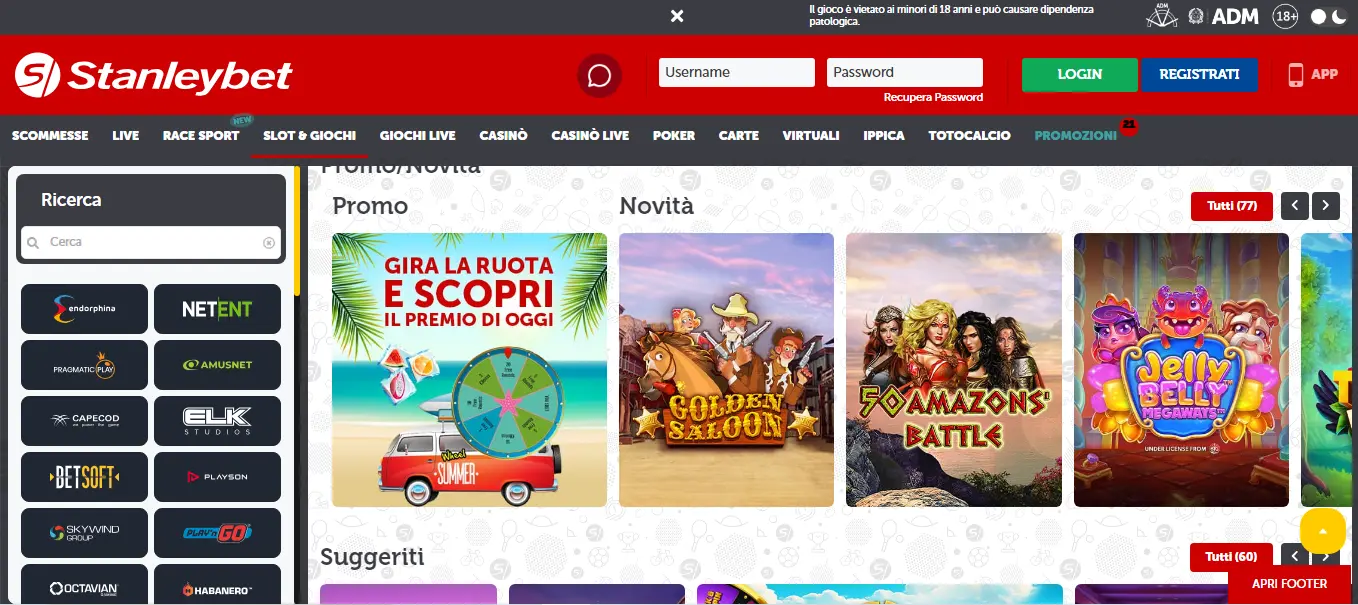Filter games by Endorphina provider

84,309
